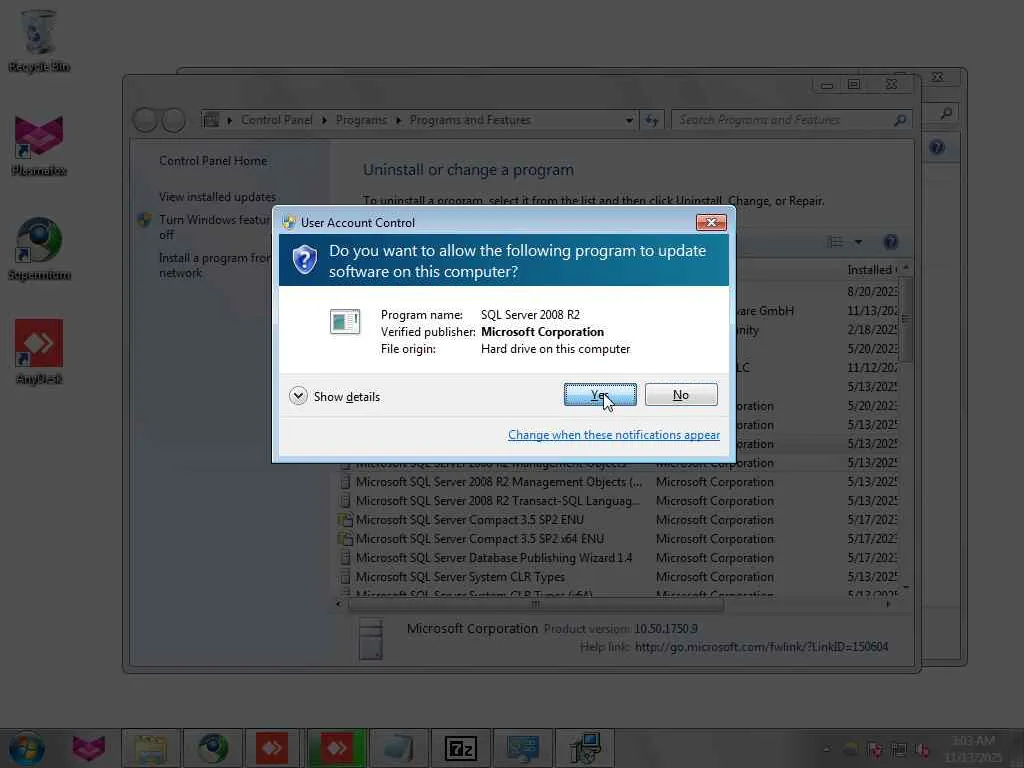
Task: Click the pink Plasmatex taskbar icon
Action: (x=88, y=748)
